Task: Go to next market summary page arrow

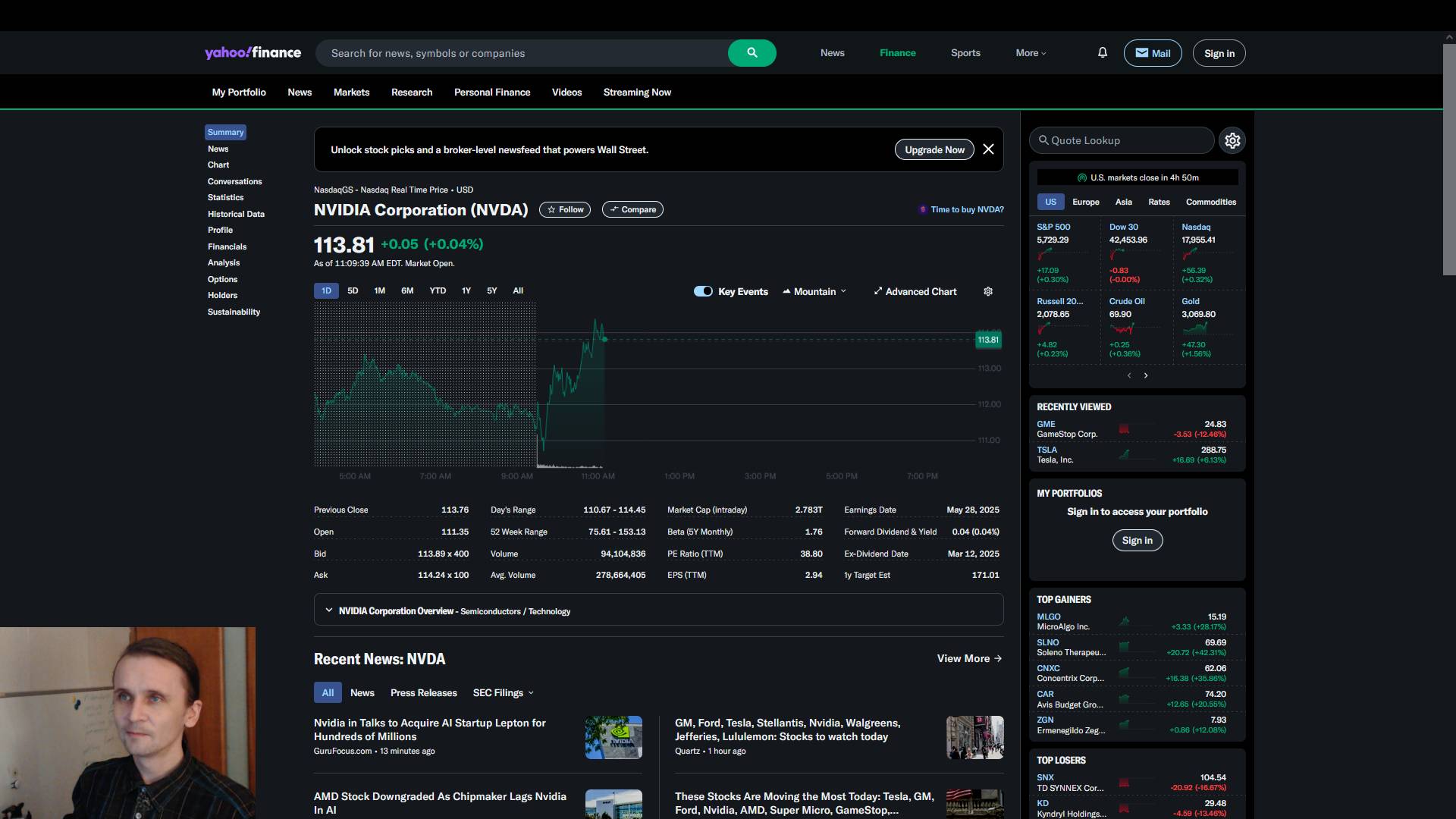Action: [1146, 376]
